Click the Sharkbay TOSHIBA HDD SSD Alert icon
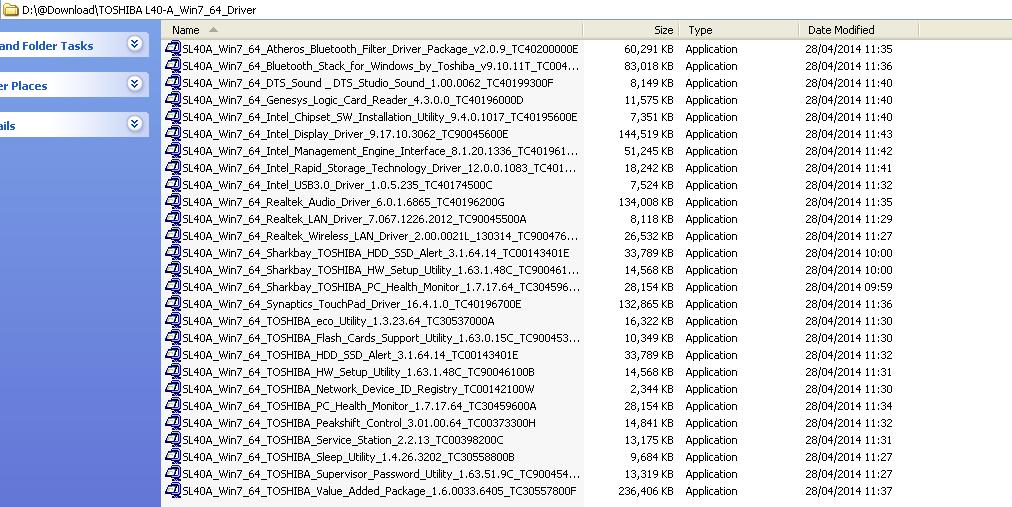Screen dimensions: 1012x507 [173, 252]
